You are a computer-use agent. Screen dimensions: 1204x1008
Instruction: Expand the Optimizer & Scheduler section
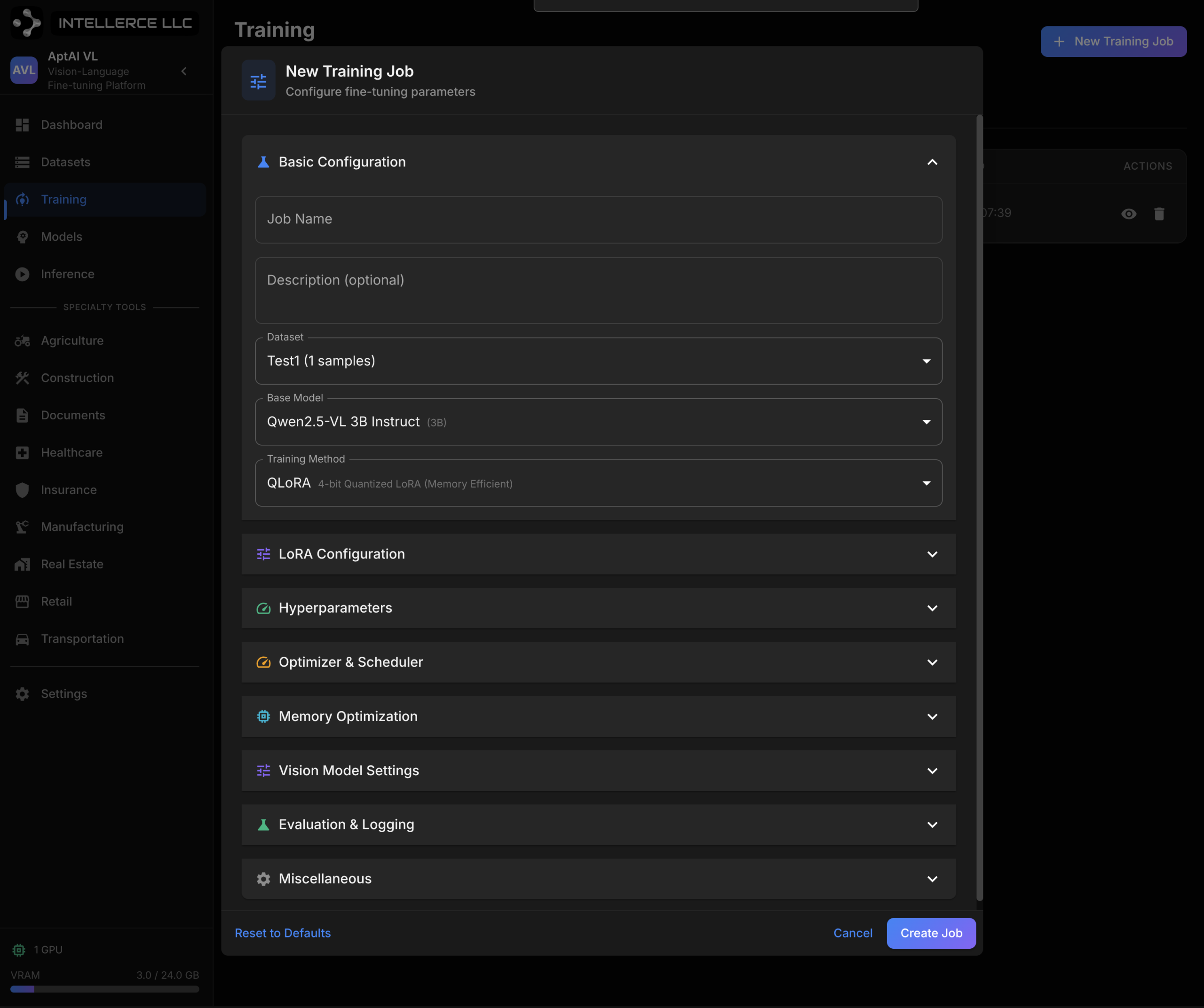[599, 662]
